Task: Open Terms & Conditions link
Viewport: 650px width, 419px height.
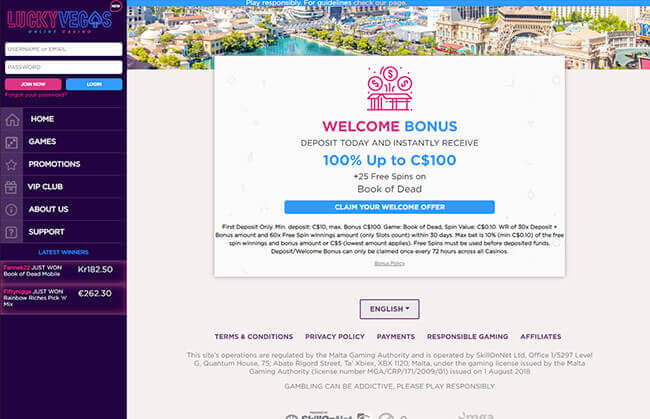Action: 254,337
